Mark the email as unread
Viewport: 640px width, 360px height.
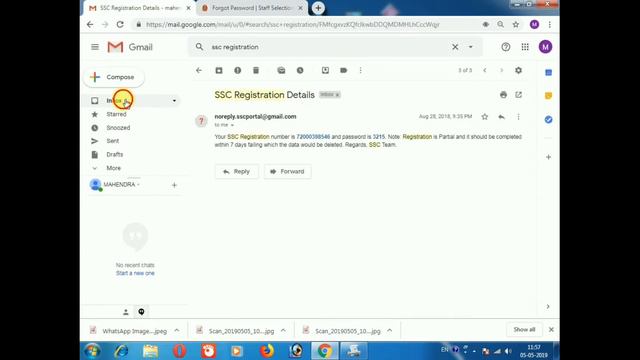281,70
